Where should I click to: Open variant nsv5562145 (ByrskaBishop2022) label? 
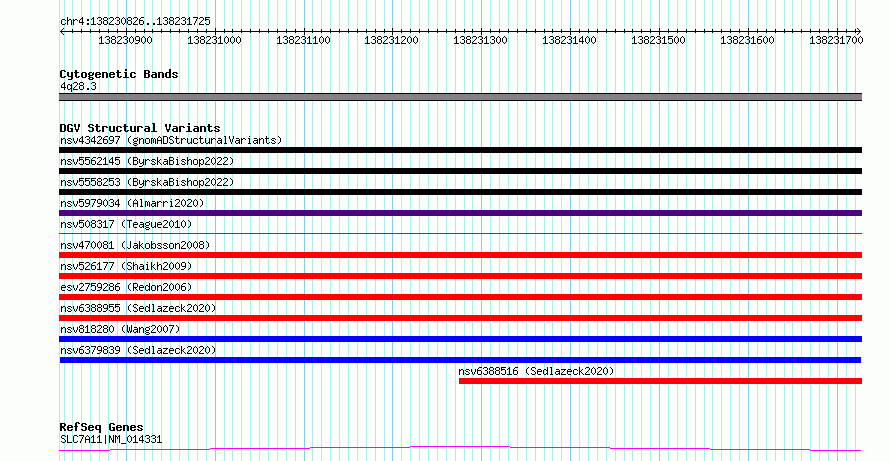click(147, 161)
